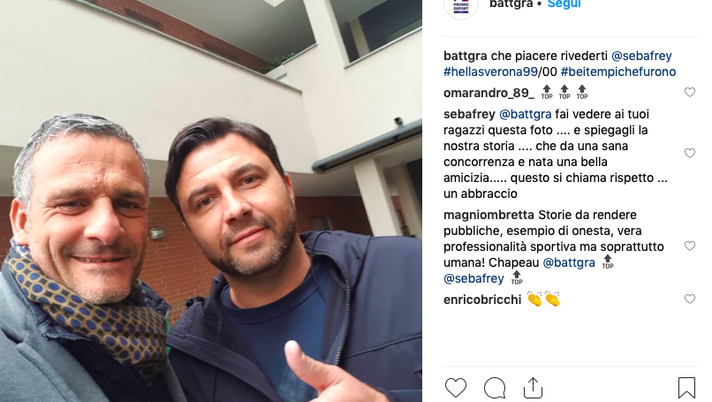Open the @sebafrey mention in caption
712x402 pixels.
coord(642,56)
